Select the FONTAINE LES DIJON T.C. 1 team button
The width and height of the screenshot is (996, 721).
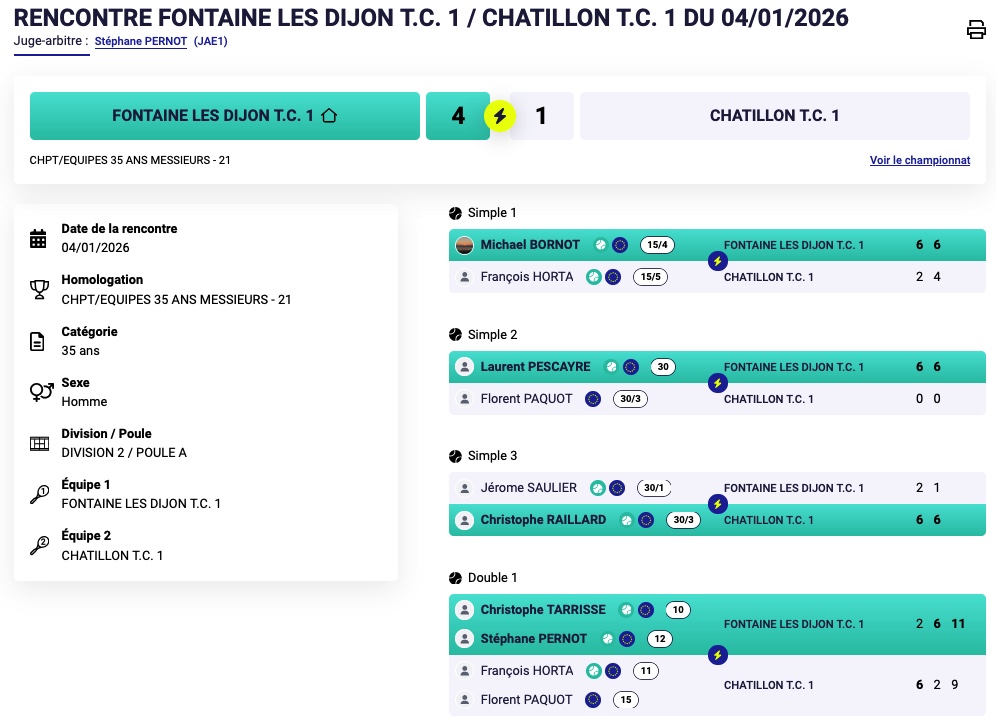(224, 116)
